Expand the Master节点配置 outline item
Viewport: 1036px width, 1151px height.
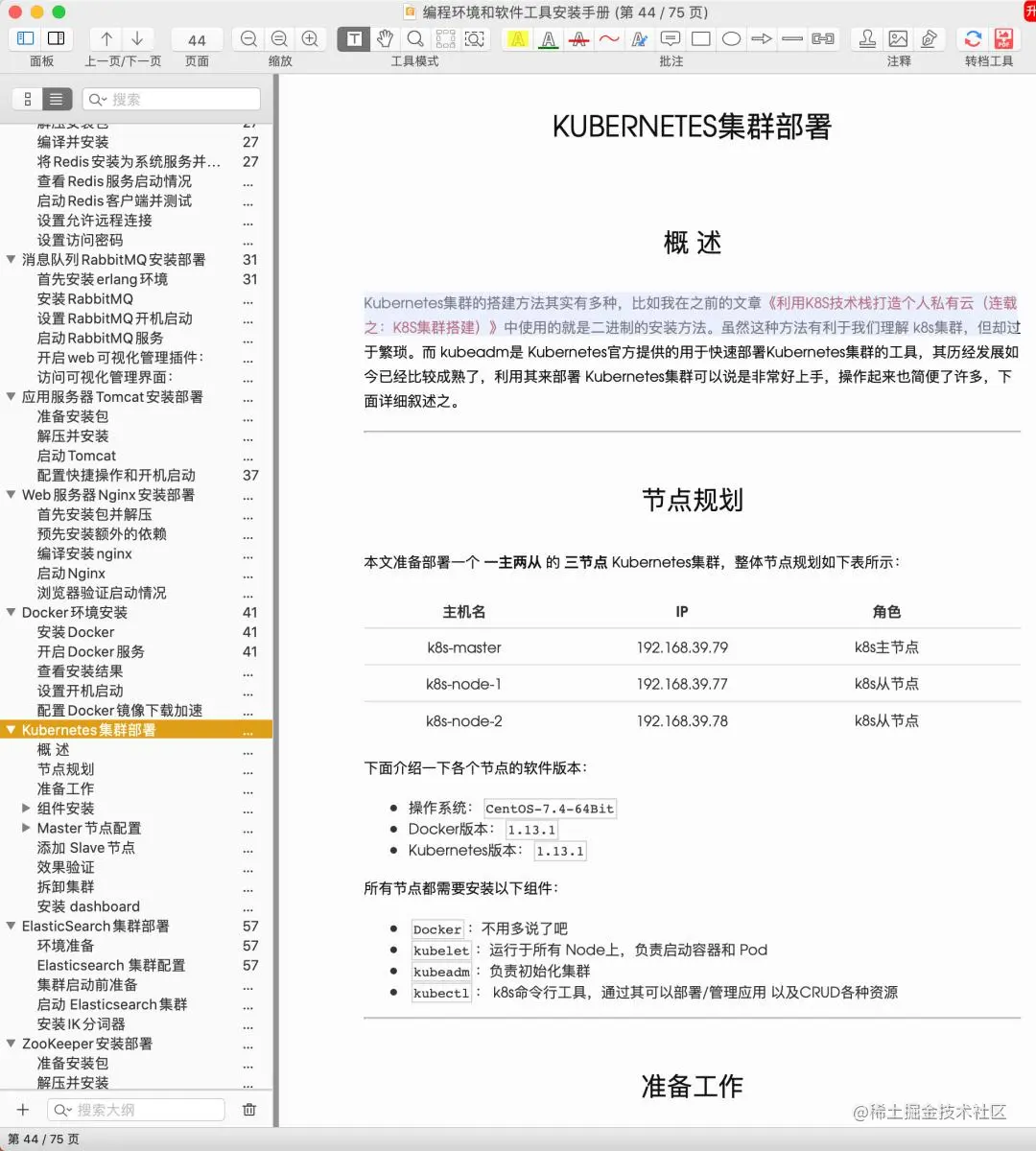[x=27, y=828]
